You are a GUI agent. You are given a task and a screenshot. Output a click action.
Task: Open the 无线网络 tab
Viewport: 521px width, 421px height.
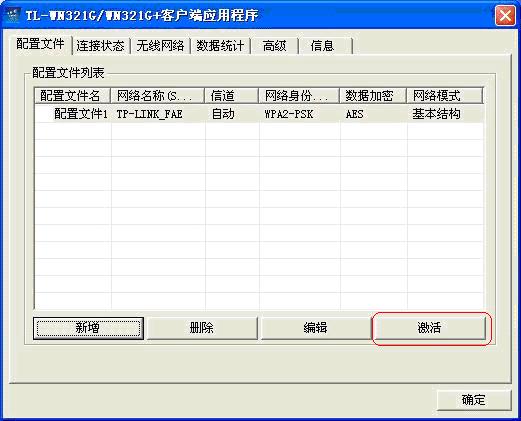tap(160, 46)
